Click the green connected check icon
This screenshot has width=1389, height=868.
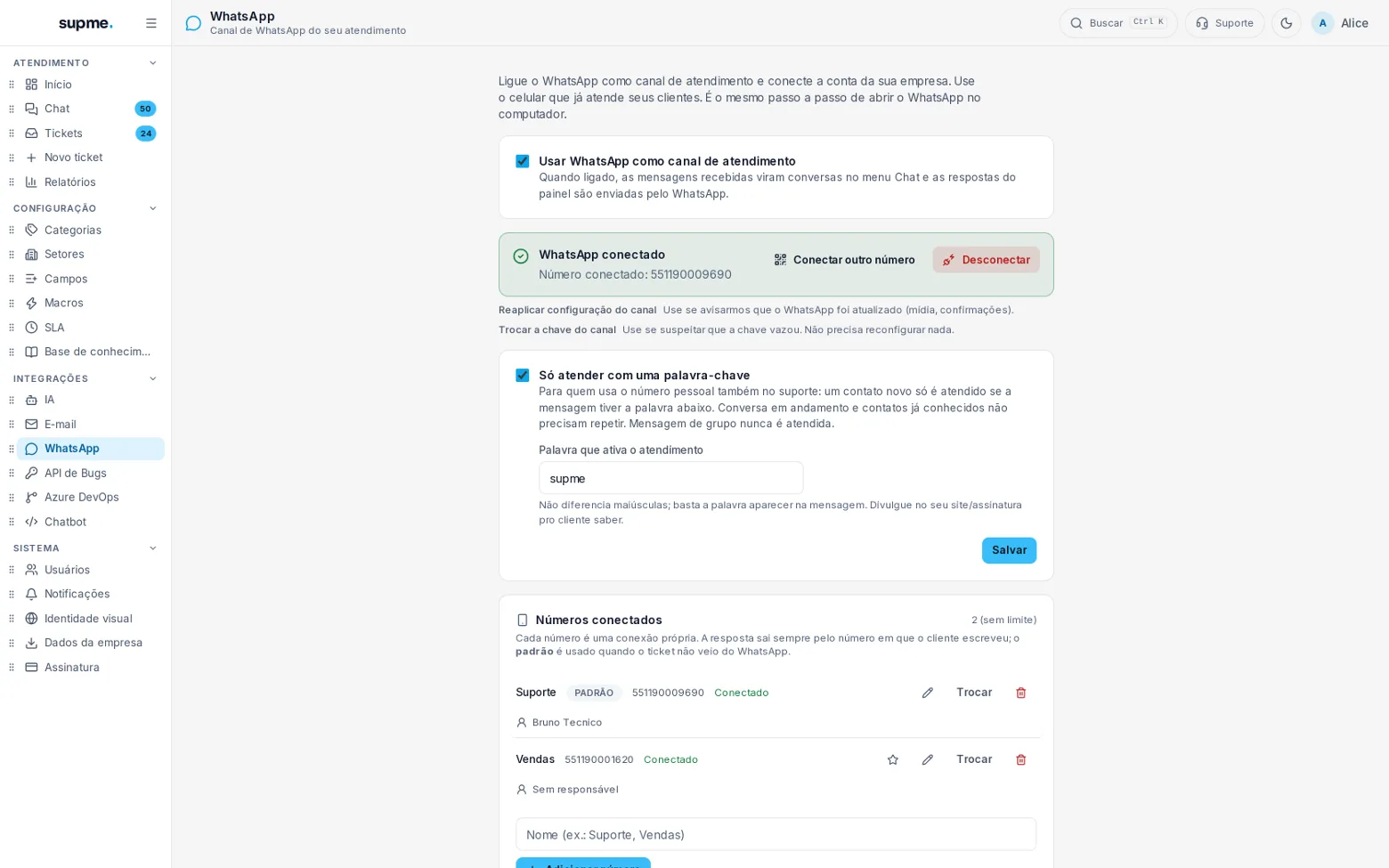(521, 256)
